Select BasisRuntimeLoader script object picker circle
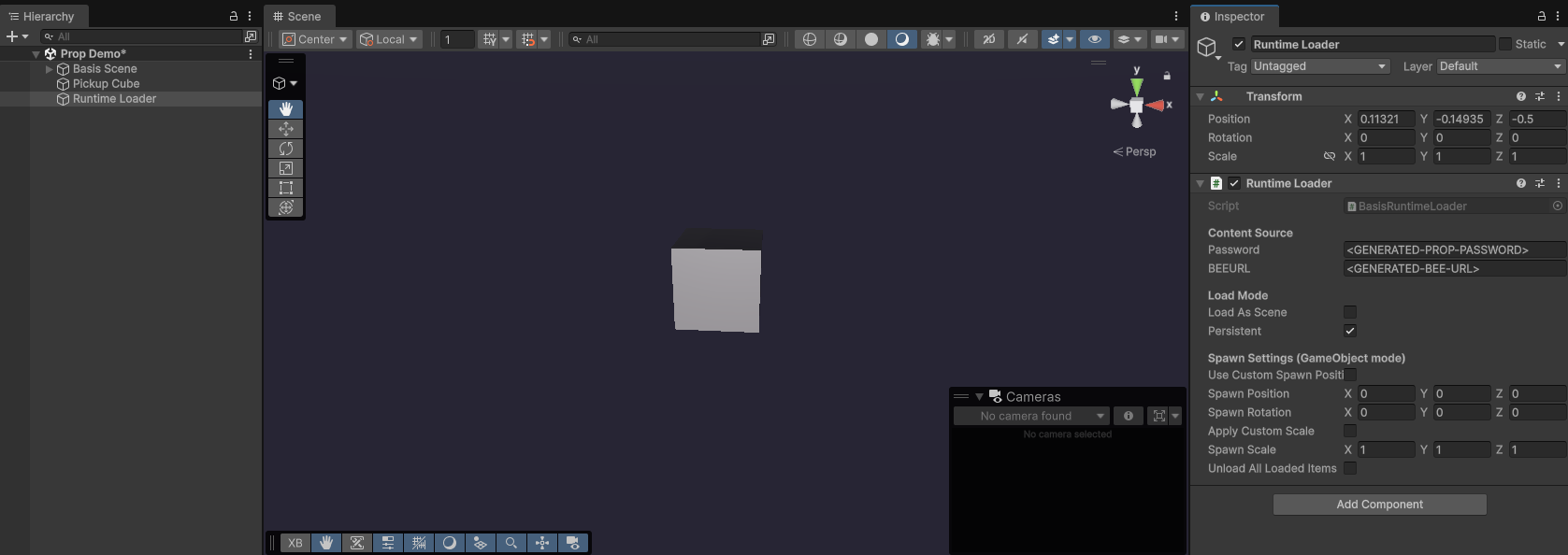The width and height of the screenshot is (1568, 555). pyautogui.click(x=1558, y=206)
